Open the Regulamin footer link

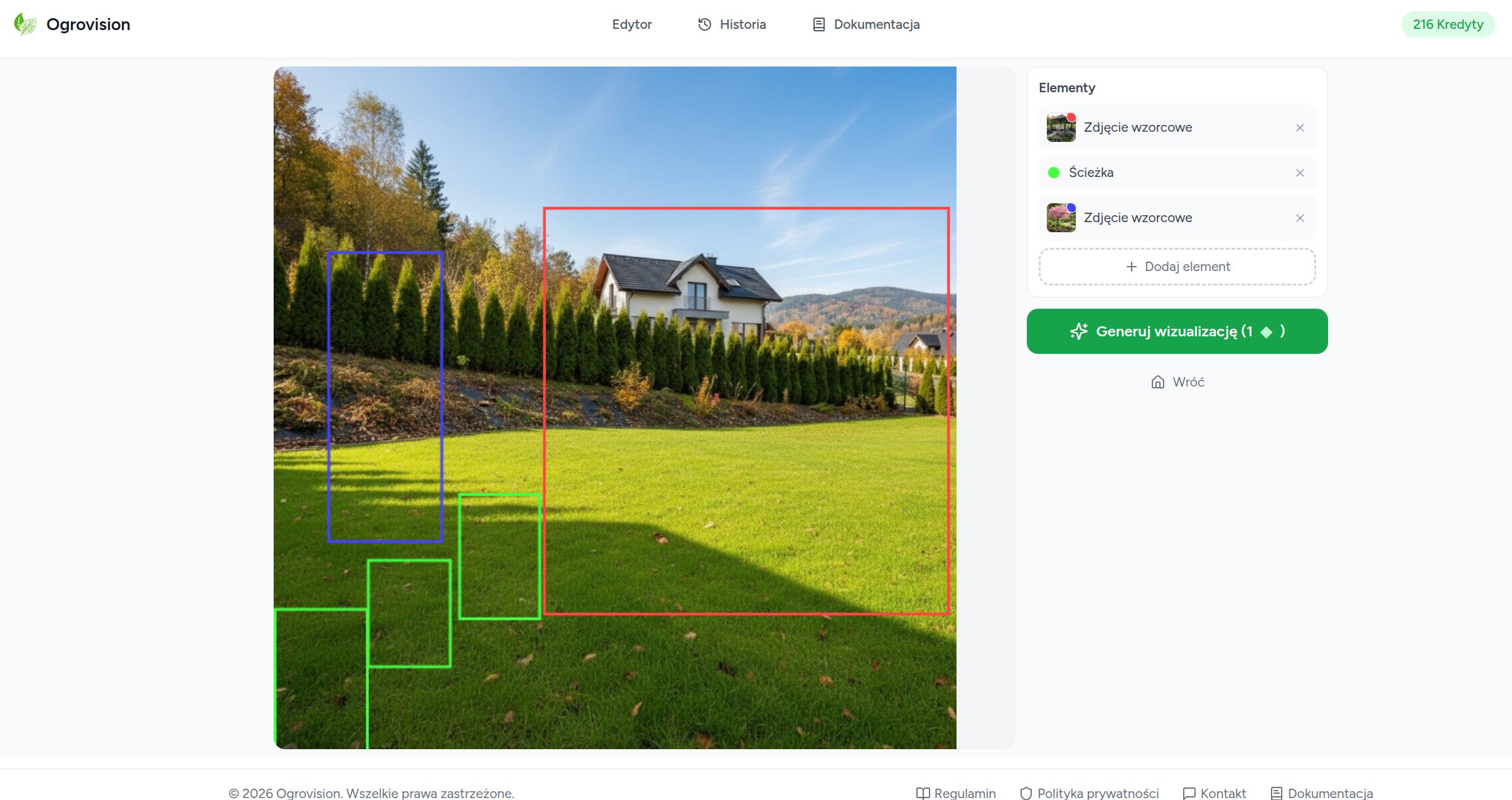point(964,793)
